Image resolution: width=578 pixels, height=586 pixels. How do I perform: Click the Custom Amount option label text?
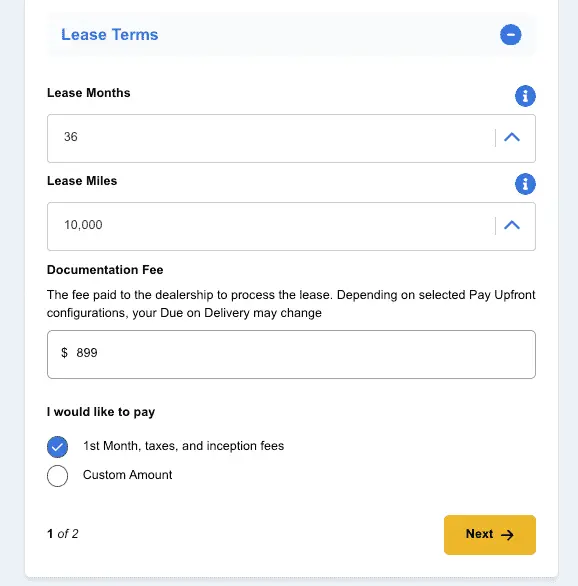(127, 475)
